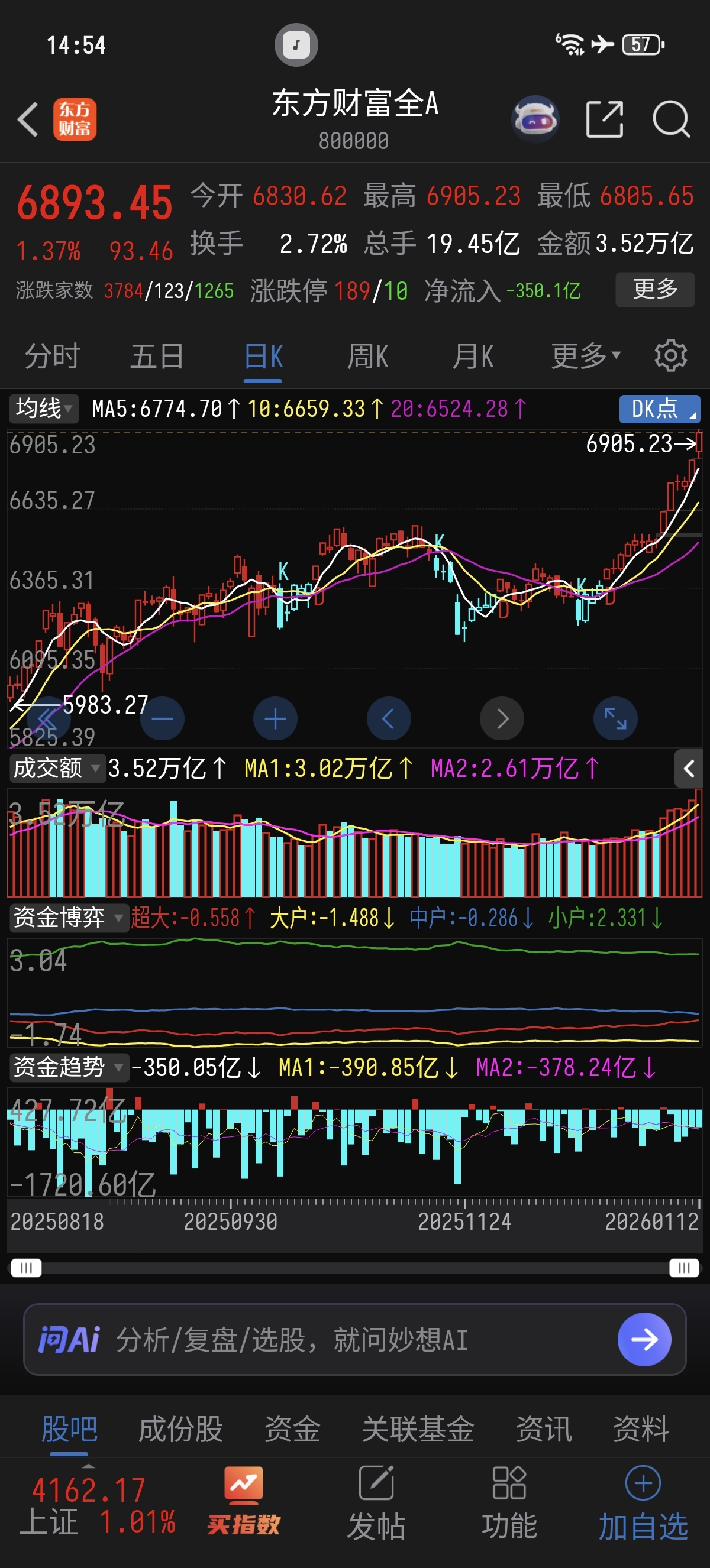The width and height of the screenshot is (710, 1568).
Task: Tap 金额 3.52万亿 value
Action: pos(615,244)
